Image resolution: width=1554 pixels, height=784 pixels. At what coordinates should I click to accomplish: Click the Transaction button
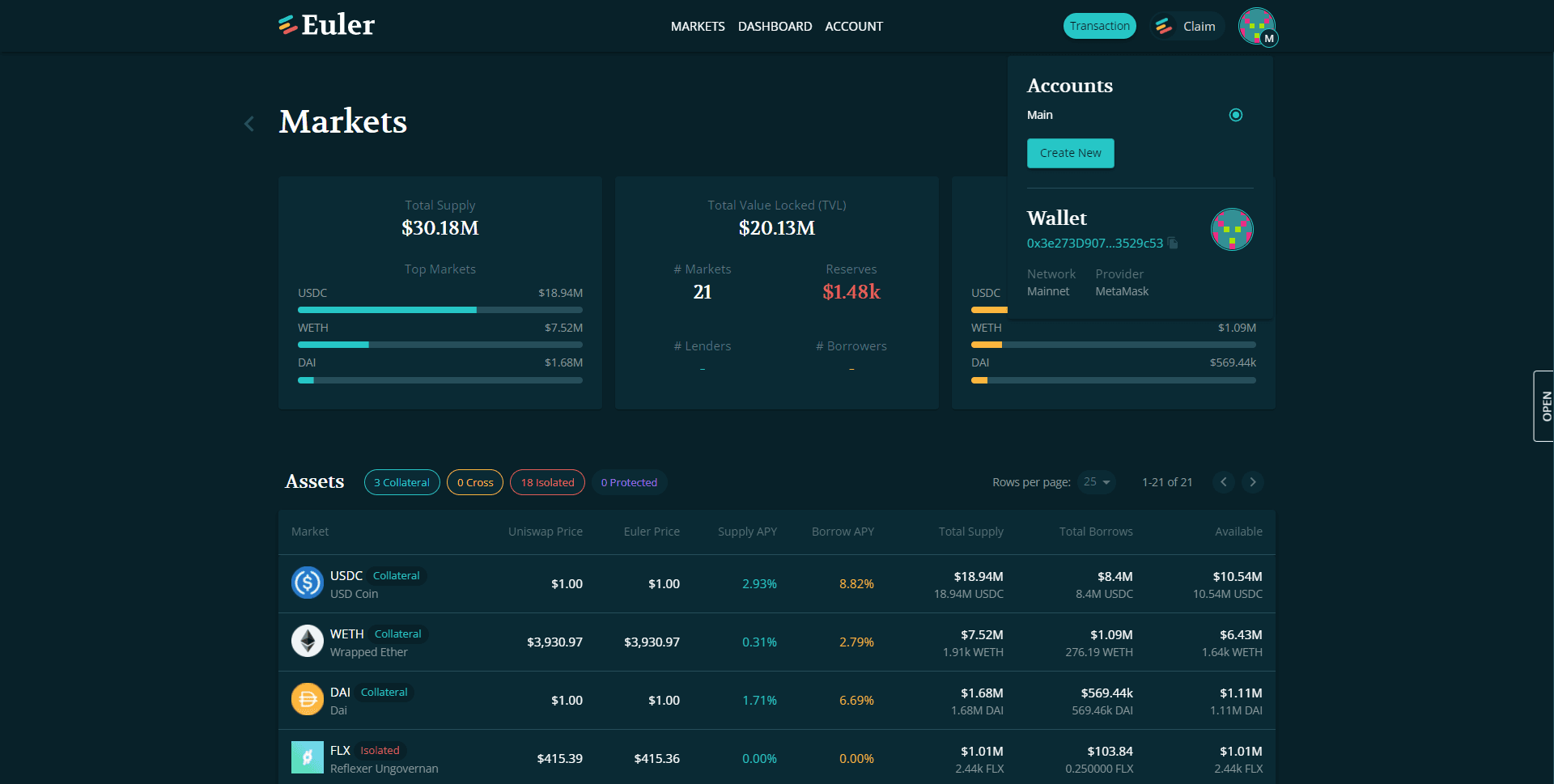[x=1099, y=26]
